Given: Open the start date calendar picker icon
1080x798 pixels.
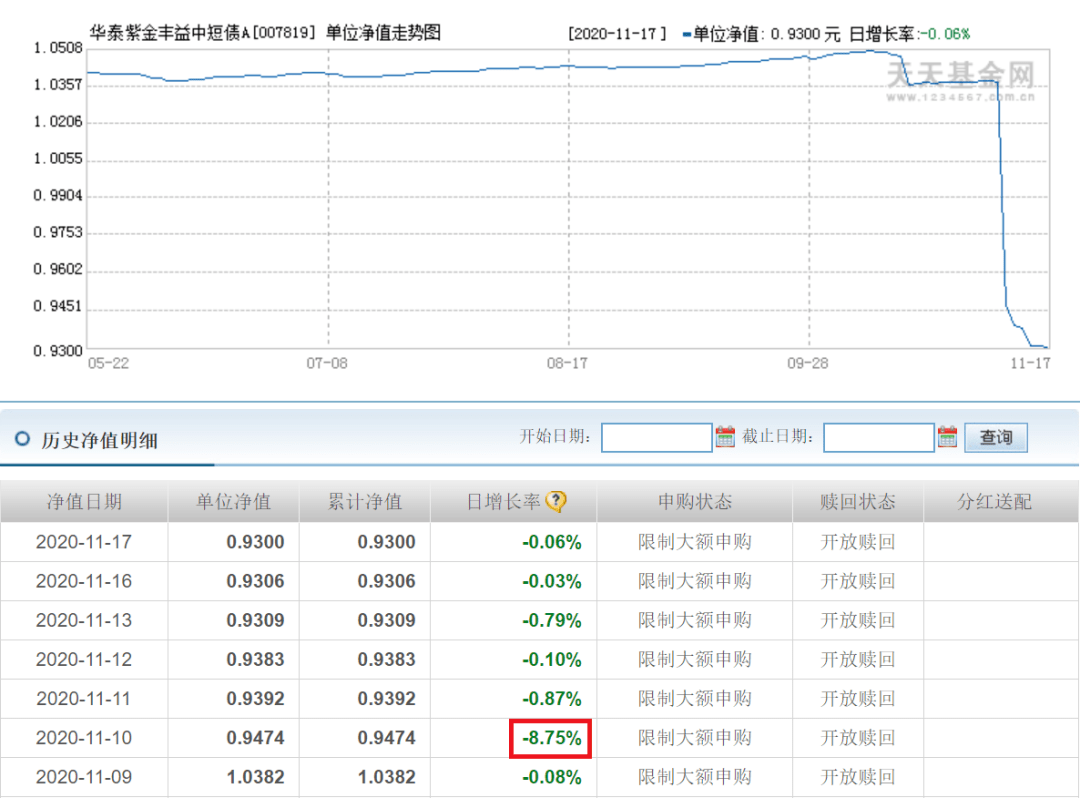Looking at the screenshot, I should 725,437.
